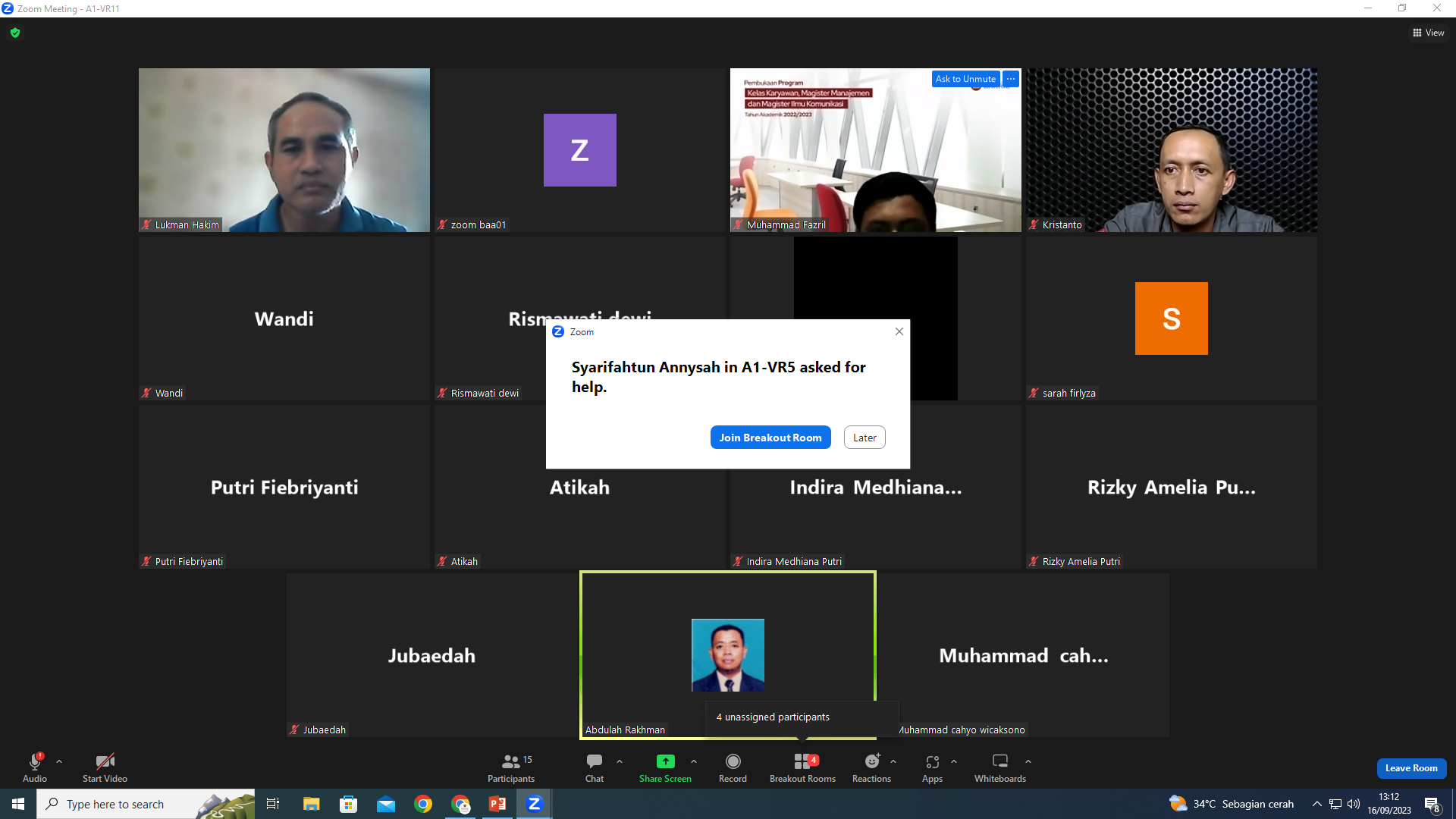
Task: Click the Leave Room button
Action: pyautogui.click(x=1411, y=768)
